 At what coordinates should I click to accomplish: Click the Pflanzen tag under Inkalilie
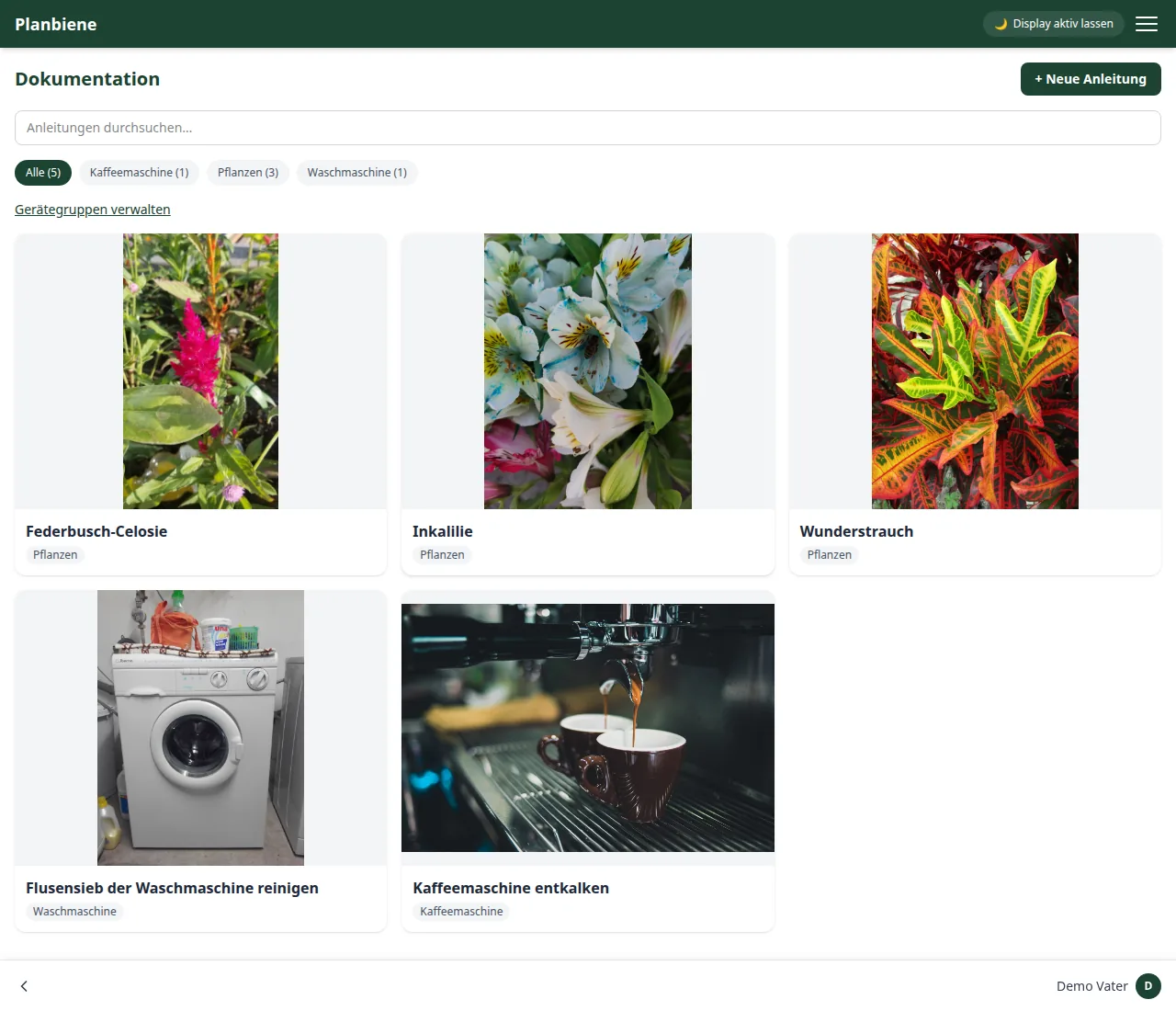(442, 555)
